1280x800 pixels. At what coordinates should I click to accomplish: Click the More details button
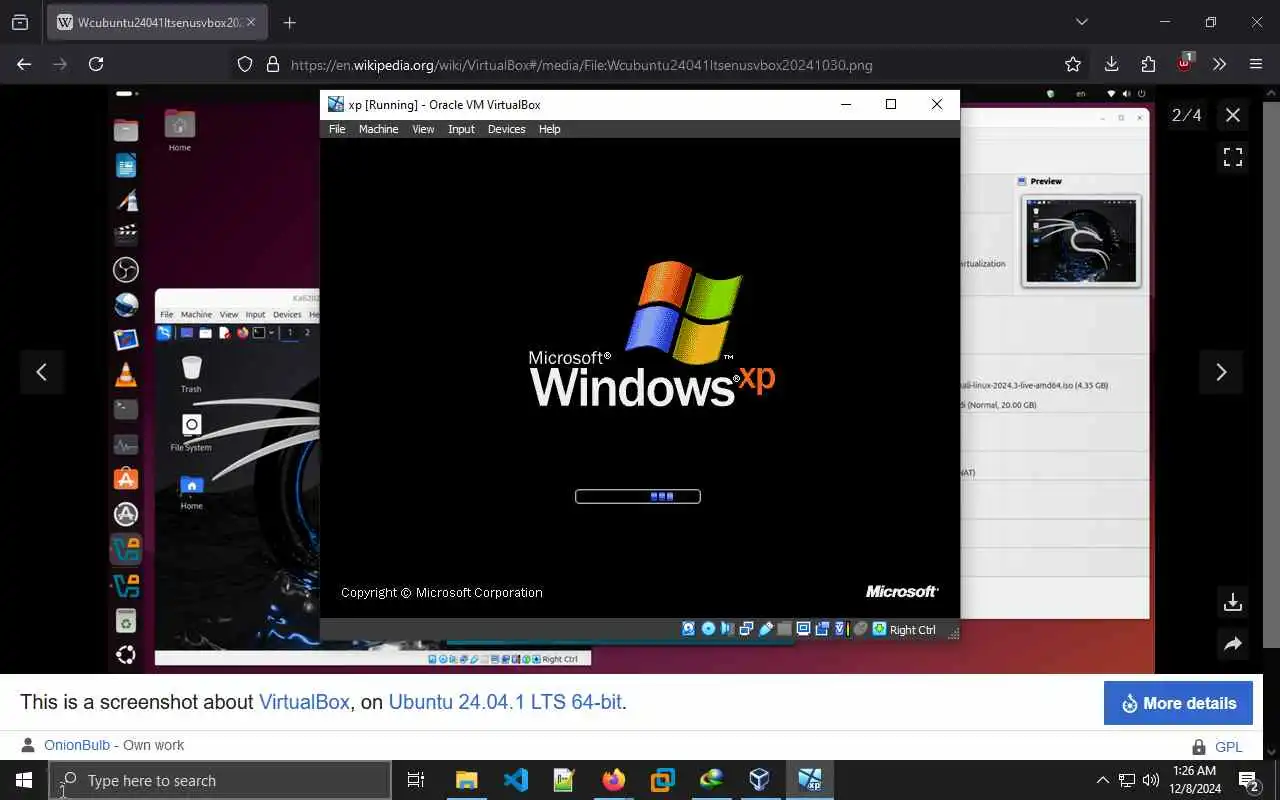[x=1178, y=703]
